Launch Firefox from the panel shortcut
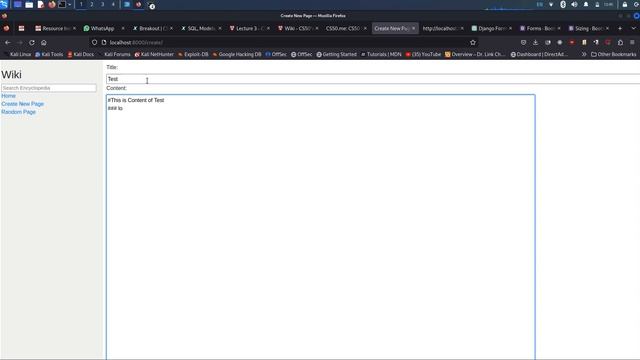This screenshot has height=360, width=640. pos(52,4)
